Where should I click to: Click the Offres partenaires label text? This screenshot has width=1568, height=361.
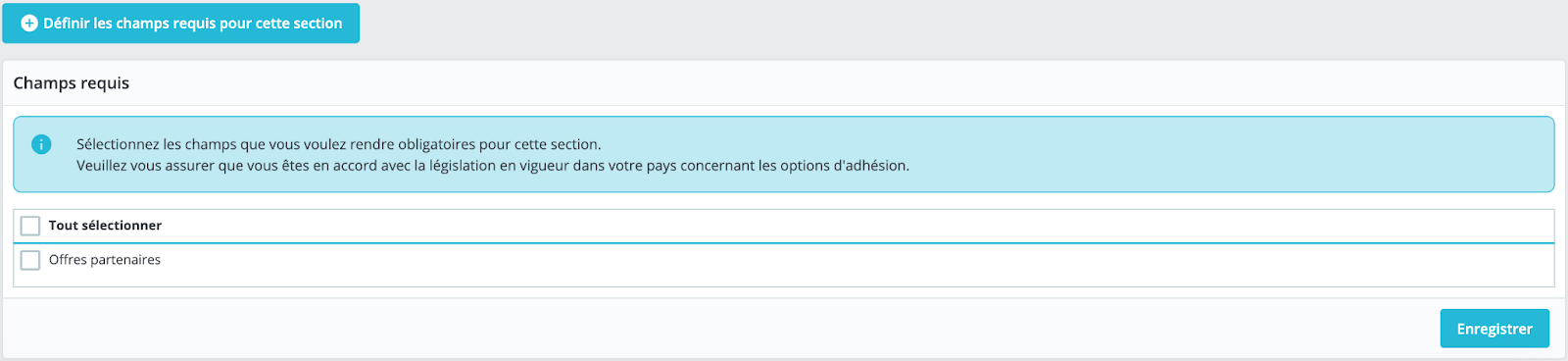(105, 260)
